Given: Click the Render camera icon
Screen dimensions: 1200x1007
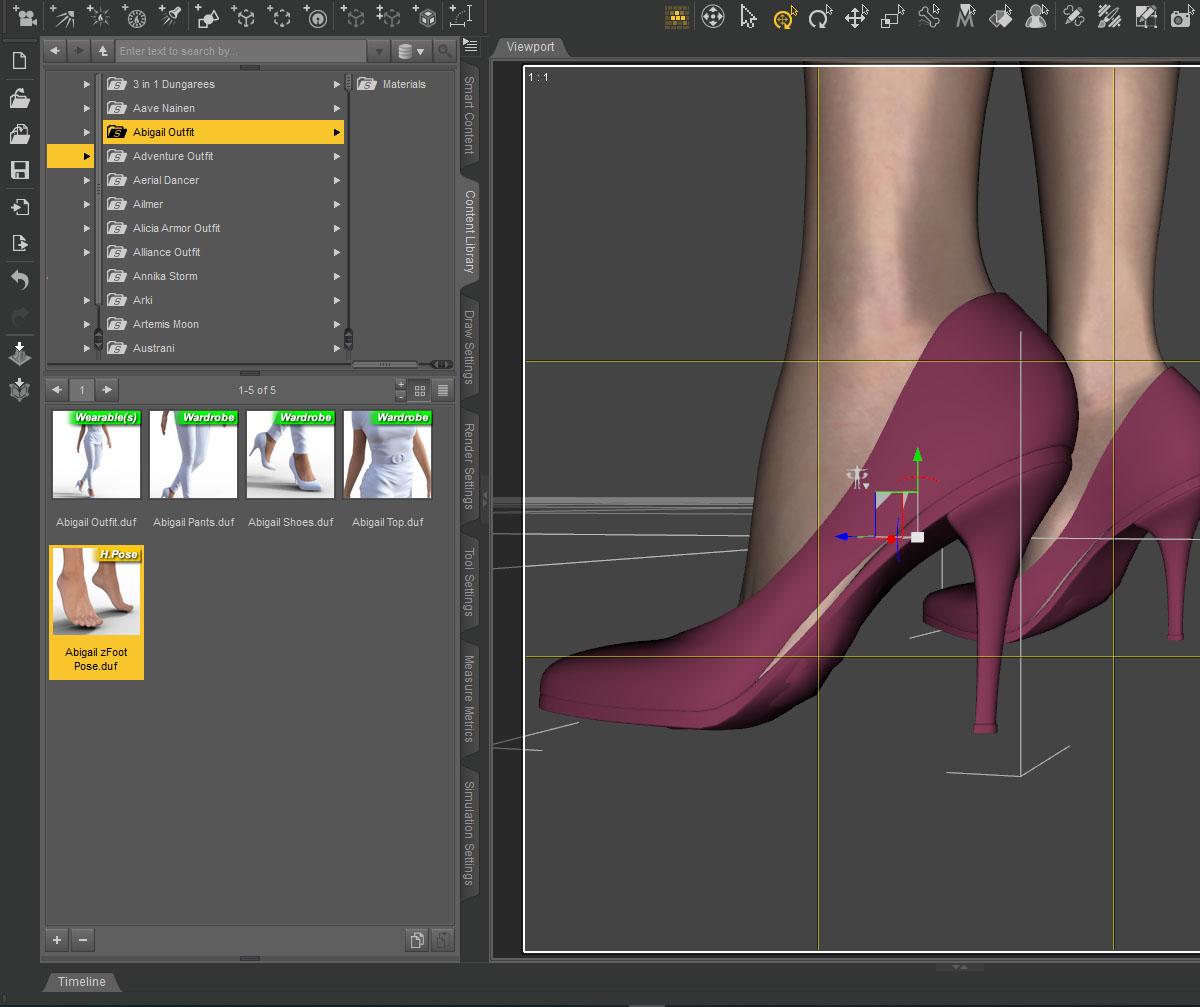Looking at the screenshot, I should pyautogui.click(x=1181, y=17).
